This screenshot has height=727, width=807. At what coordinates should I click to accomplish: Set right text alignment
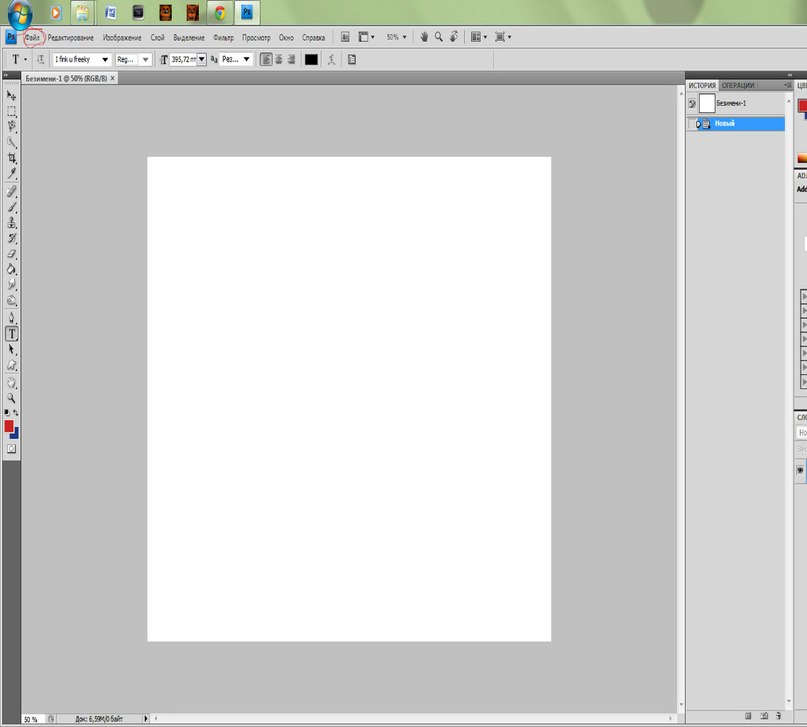coord(291,60)
